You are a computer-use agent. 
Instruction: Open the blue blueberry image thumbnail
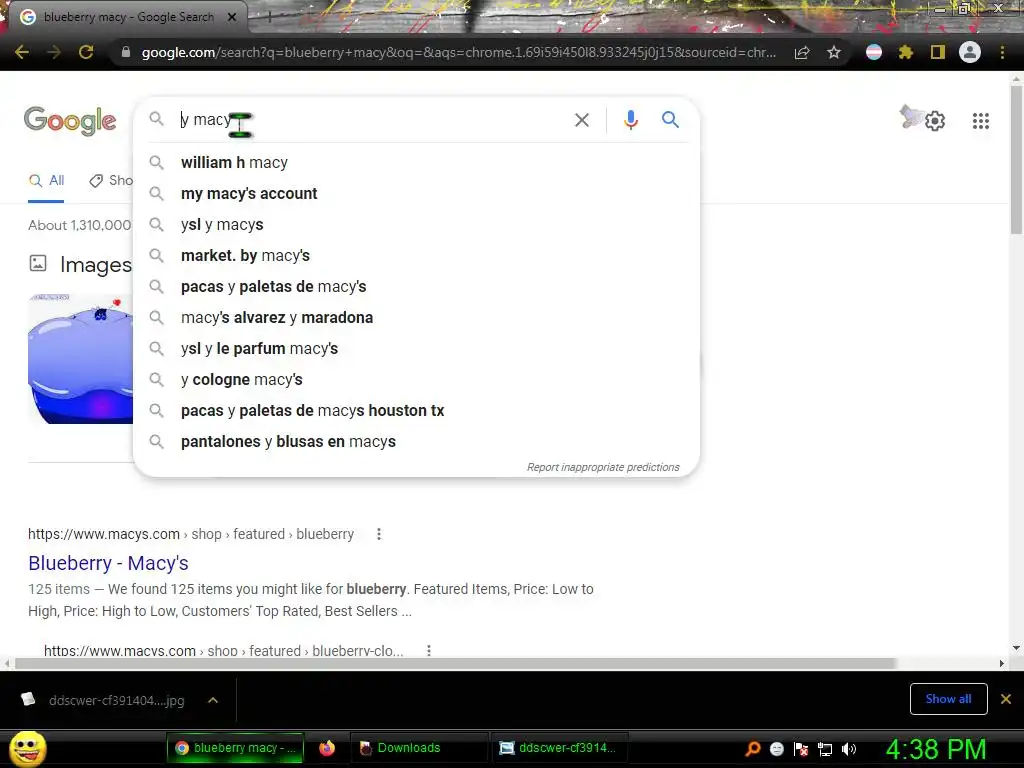point(80,359)
